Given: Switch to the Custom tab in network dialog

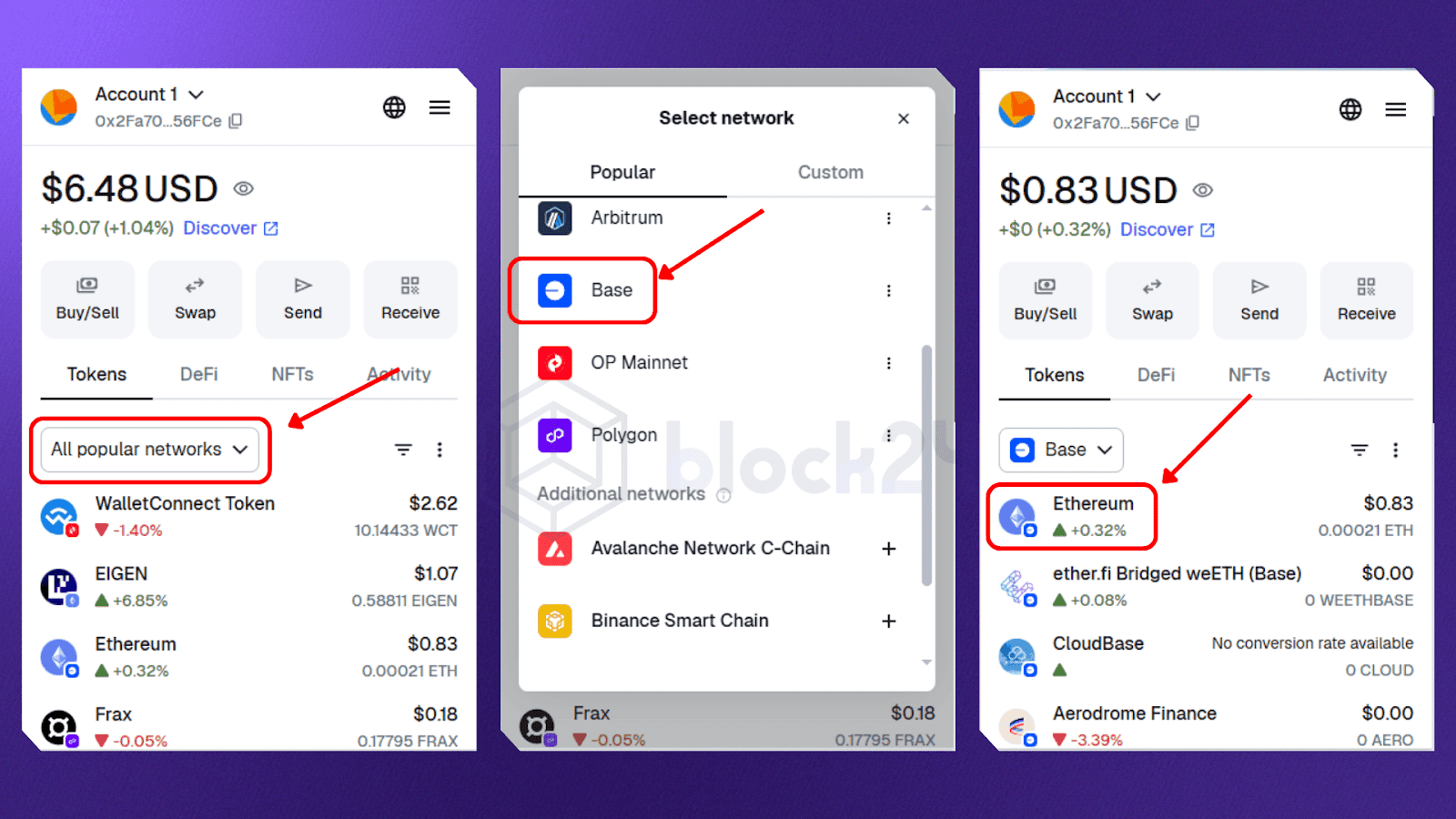Looking at the screenshot, I should pos(831,172).
